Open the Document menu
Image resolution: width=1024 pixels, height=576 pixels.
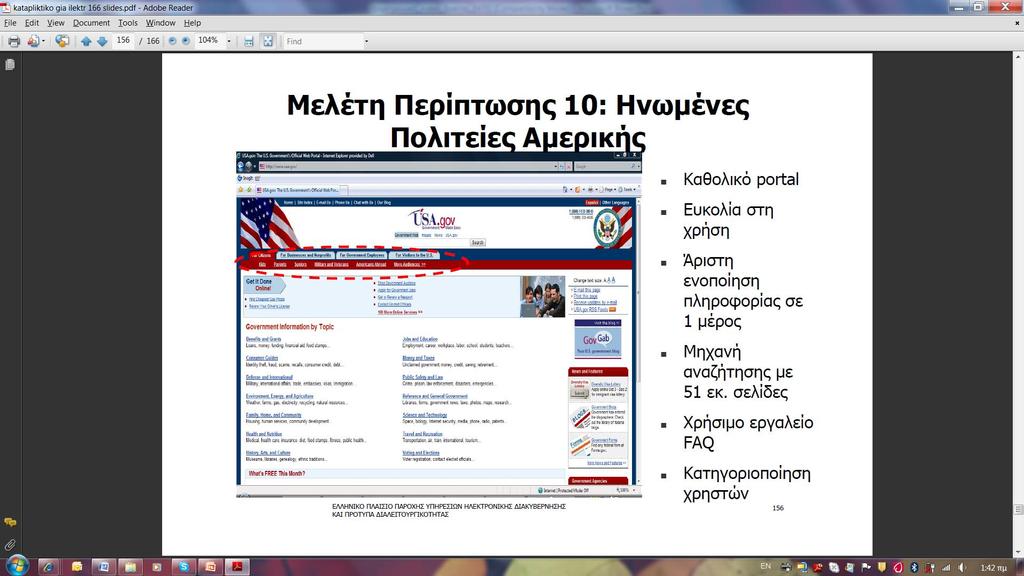pos(91,23)
